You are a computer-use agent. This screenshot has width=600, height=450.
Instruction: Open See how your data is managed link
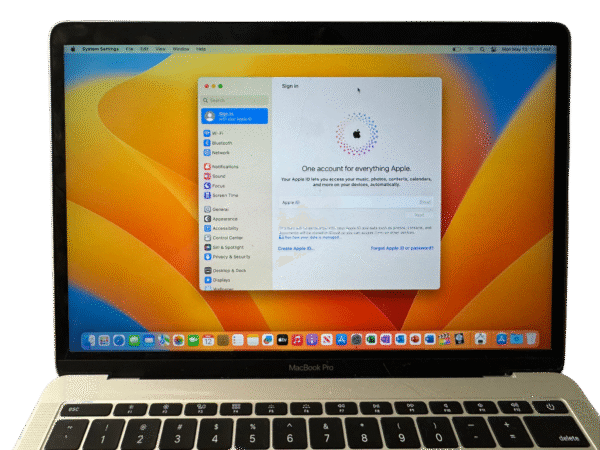(312, 237)
